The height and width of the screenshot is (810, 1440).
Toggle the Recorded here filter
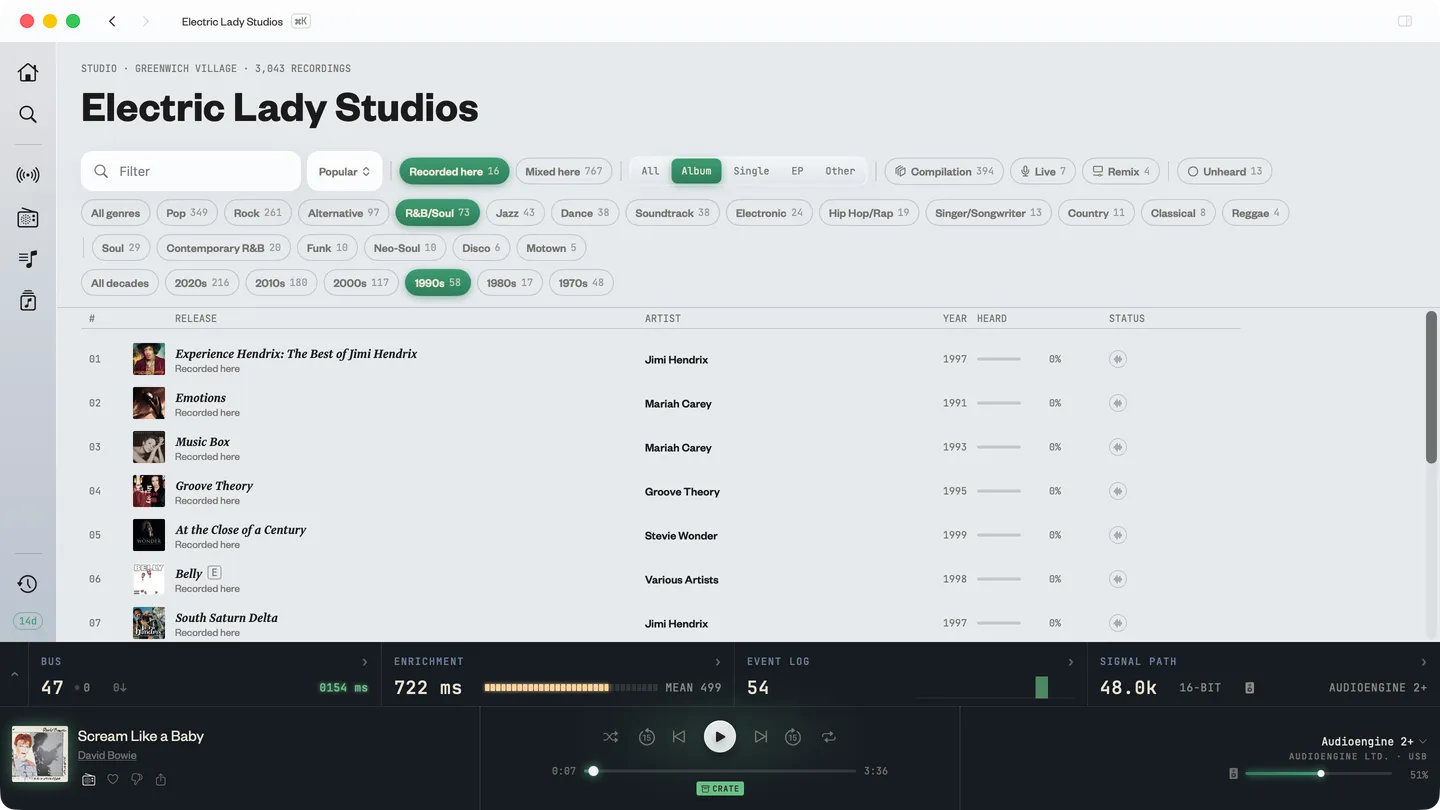pos(454,171)
